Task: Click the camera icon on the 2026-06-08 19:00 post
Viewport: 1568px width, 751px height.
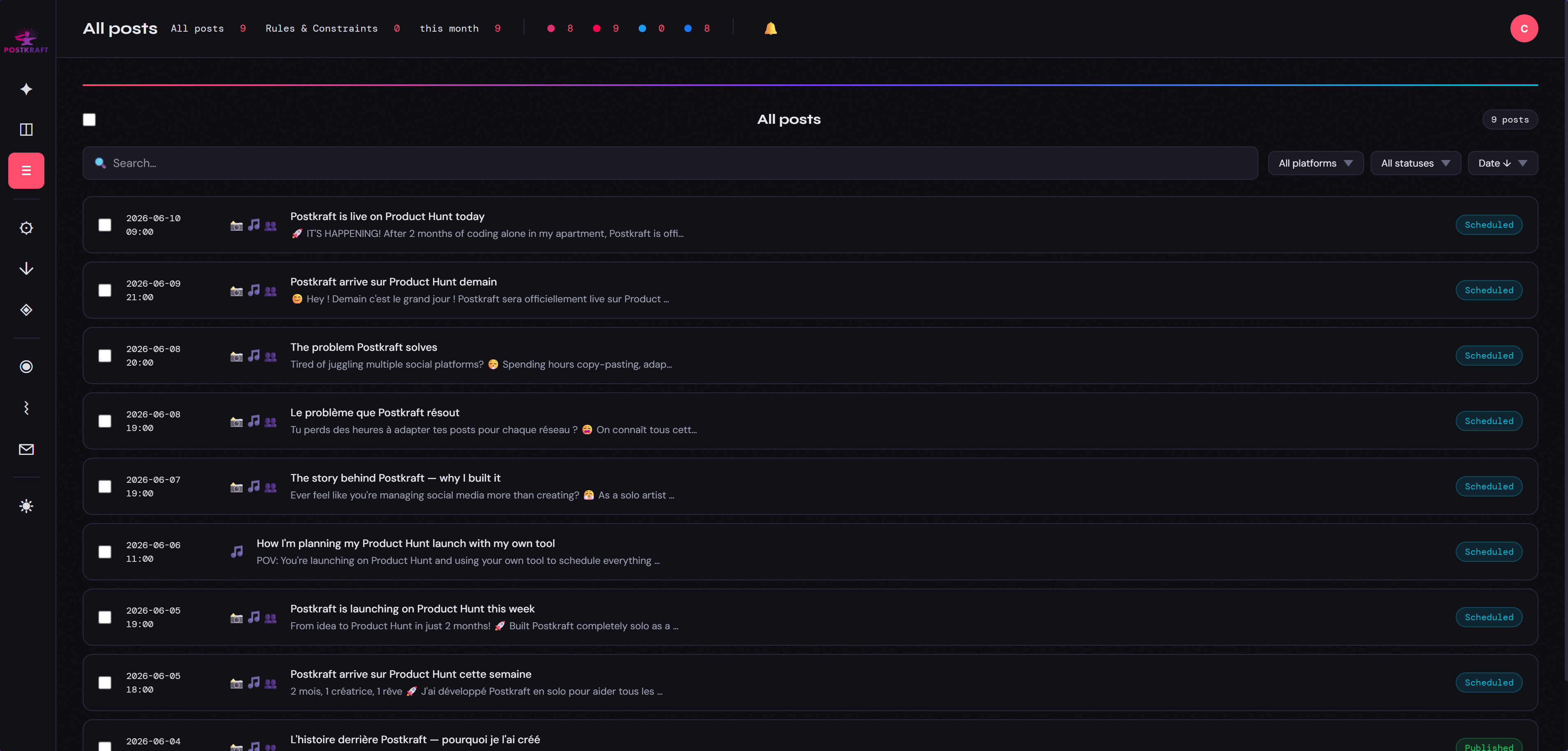Action: tap(236, 422)
